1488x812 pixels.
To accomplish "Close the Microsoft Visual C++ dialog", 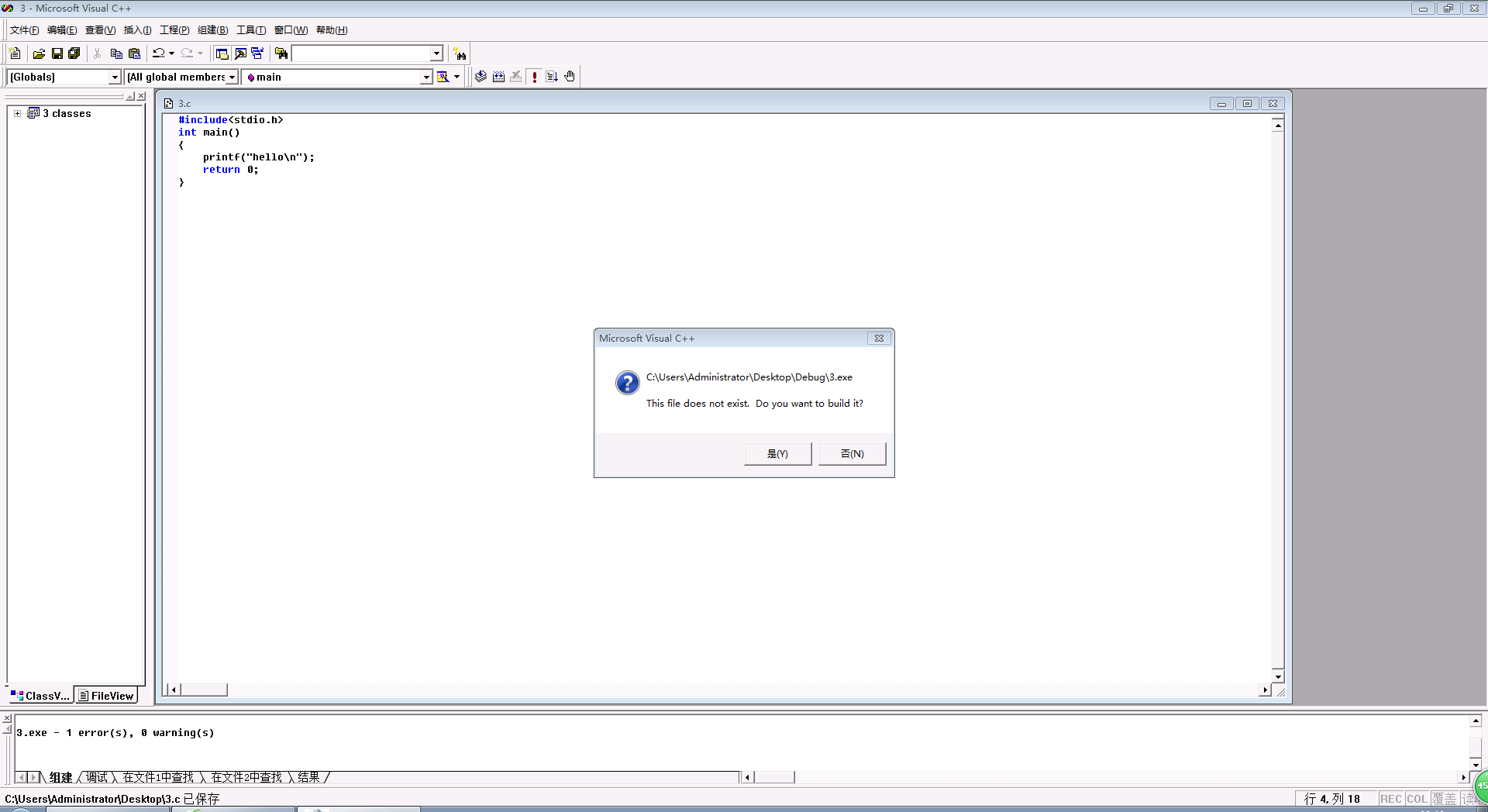I will coord(879,339).
